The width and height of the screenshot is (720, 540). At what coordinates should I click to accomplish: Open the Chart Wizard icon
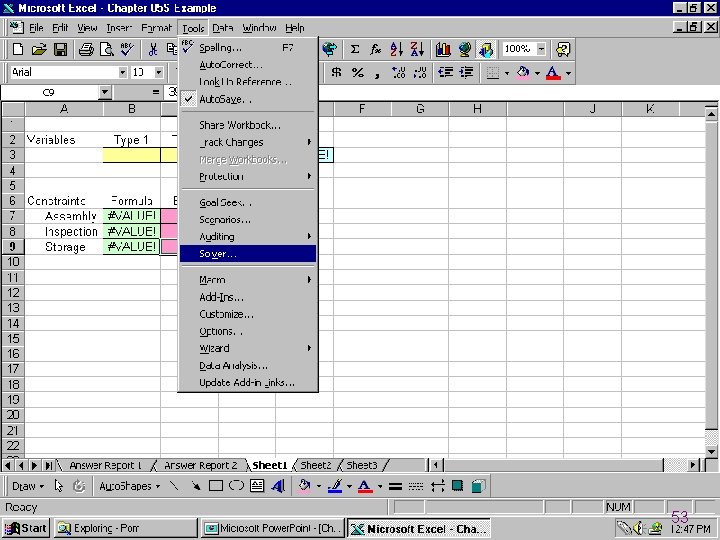[443, 49]
